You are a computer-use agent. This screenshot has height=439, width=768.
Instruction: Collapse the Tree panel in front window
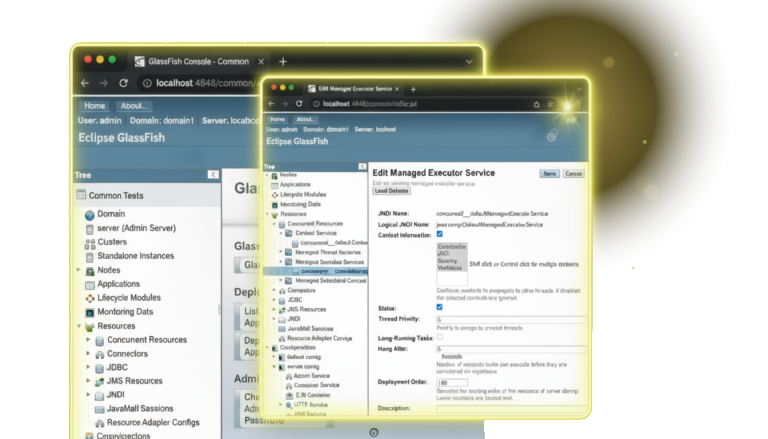point(362,167)
